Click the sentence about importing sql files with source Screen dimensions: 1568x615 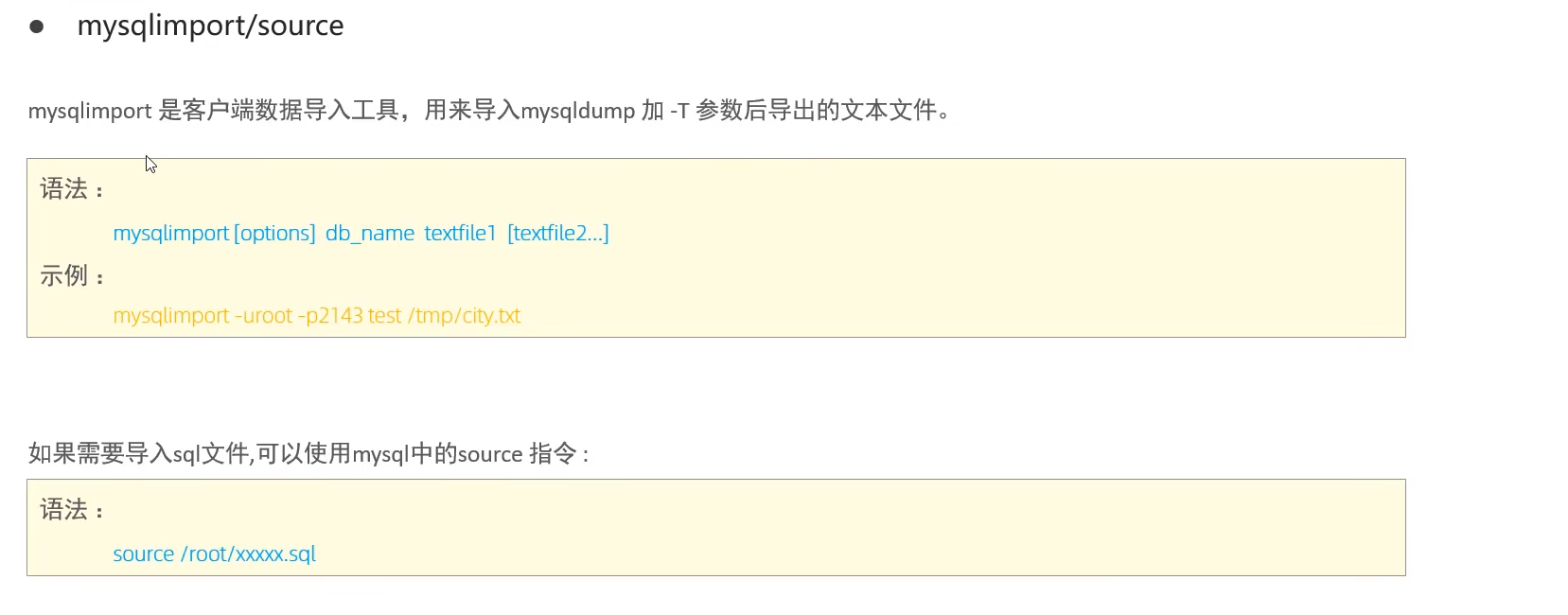[x=308, y=454]
